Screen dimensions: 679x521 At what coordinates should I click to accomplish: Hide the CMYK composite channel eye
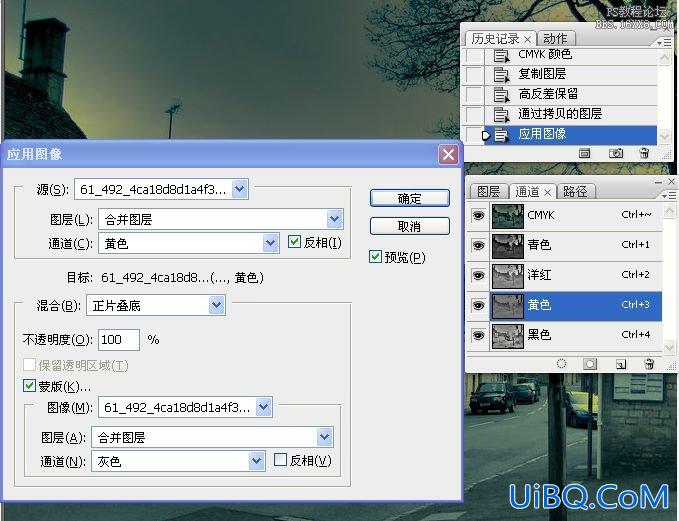[x=478, y=216]
